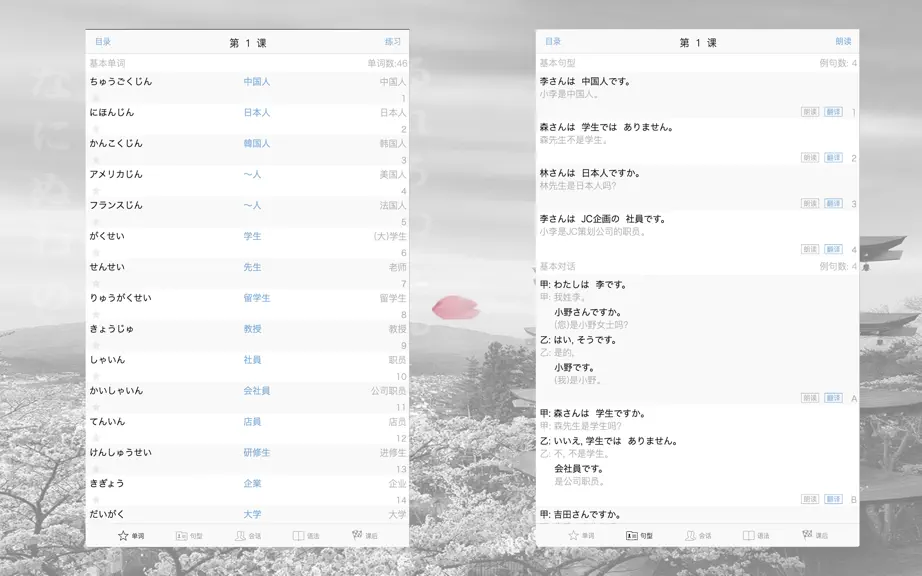
Task: Click the dialogue line 乙: はい, そうです。
Action: tap(578, 340)
